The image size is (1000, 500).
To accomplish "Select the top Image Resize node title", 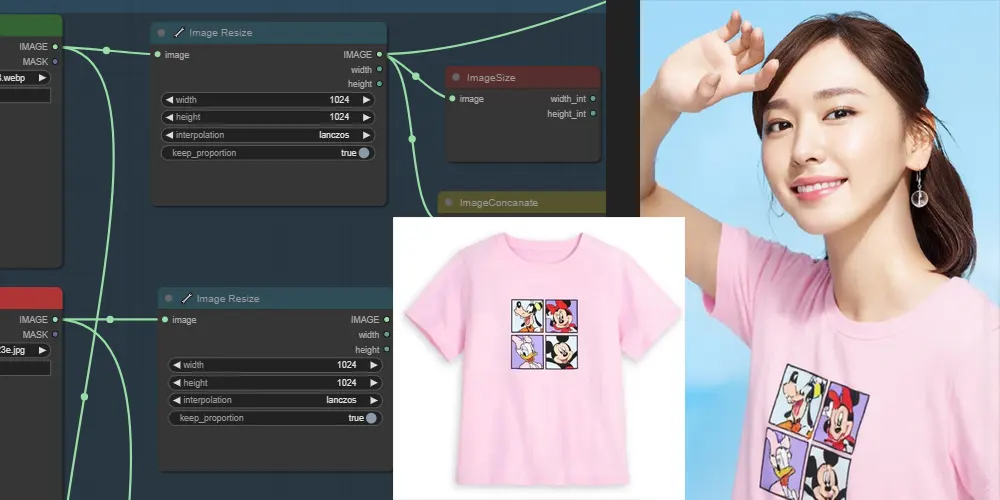I will tap(221, 33).
